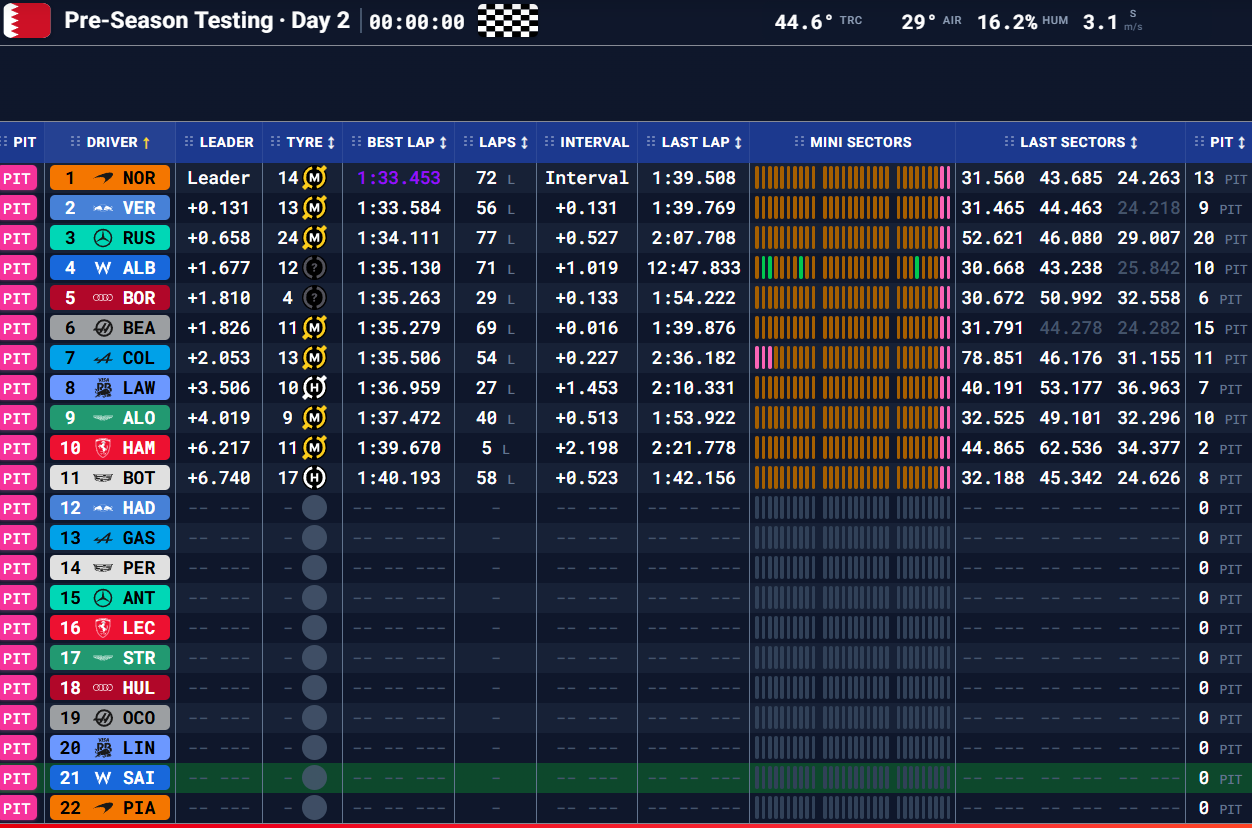Click the Mercedes logo on RUS badge
The image size is (1252, 828).
tap(101, 238)
